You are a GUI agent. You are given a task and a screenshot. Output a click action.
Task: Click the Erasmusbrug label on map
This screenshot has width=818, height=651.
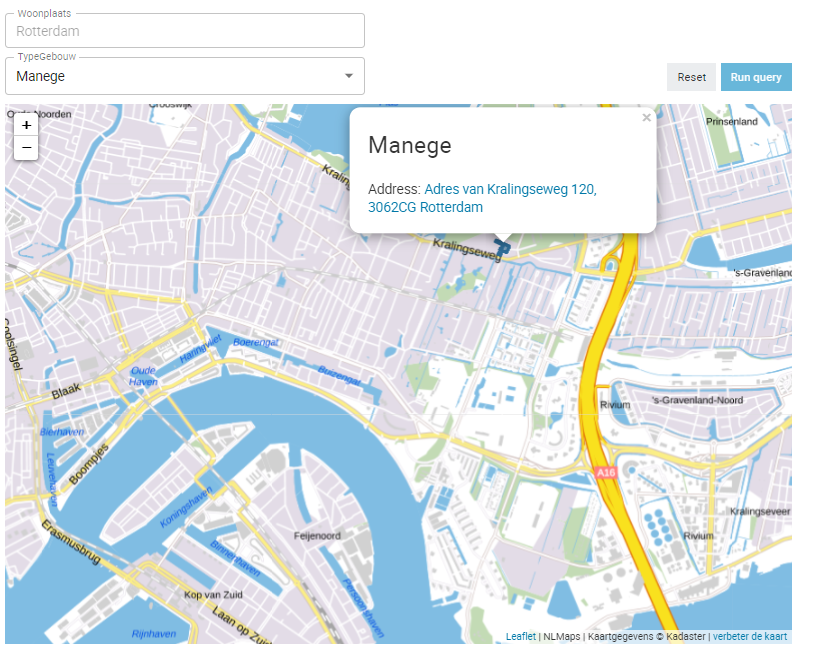pos(71,543)
